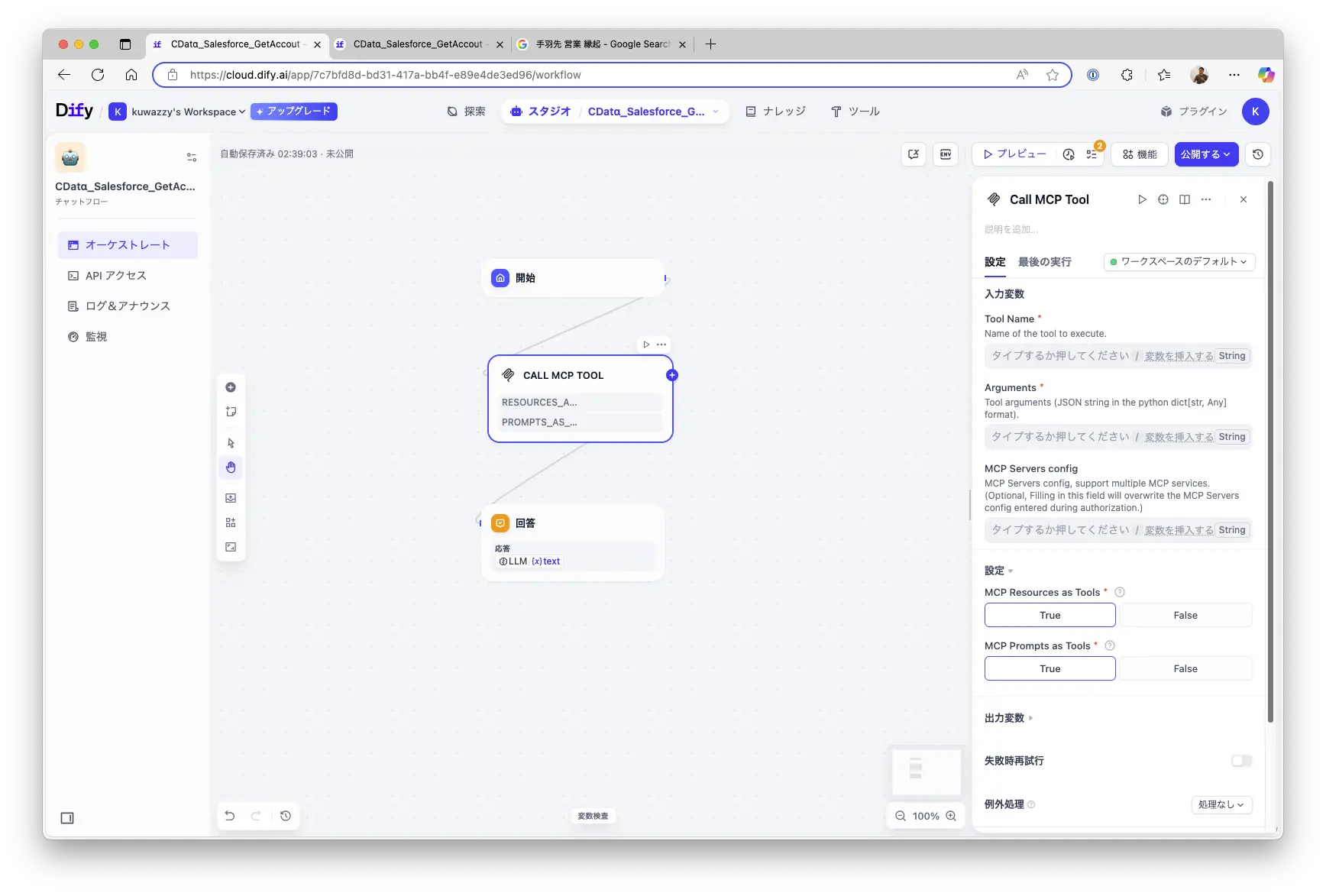Open the ワークスペースのデフォルト dropdown
This screenshot has height=896, width=1326.
pos(1179,262)
